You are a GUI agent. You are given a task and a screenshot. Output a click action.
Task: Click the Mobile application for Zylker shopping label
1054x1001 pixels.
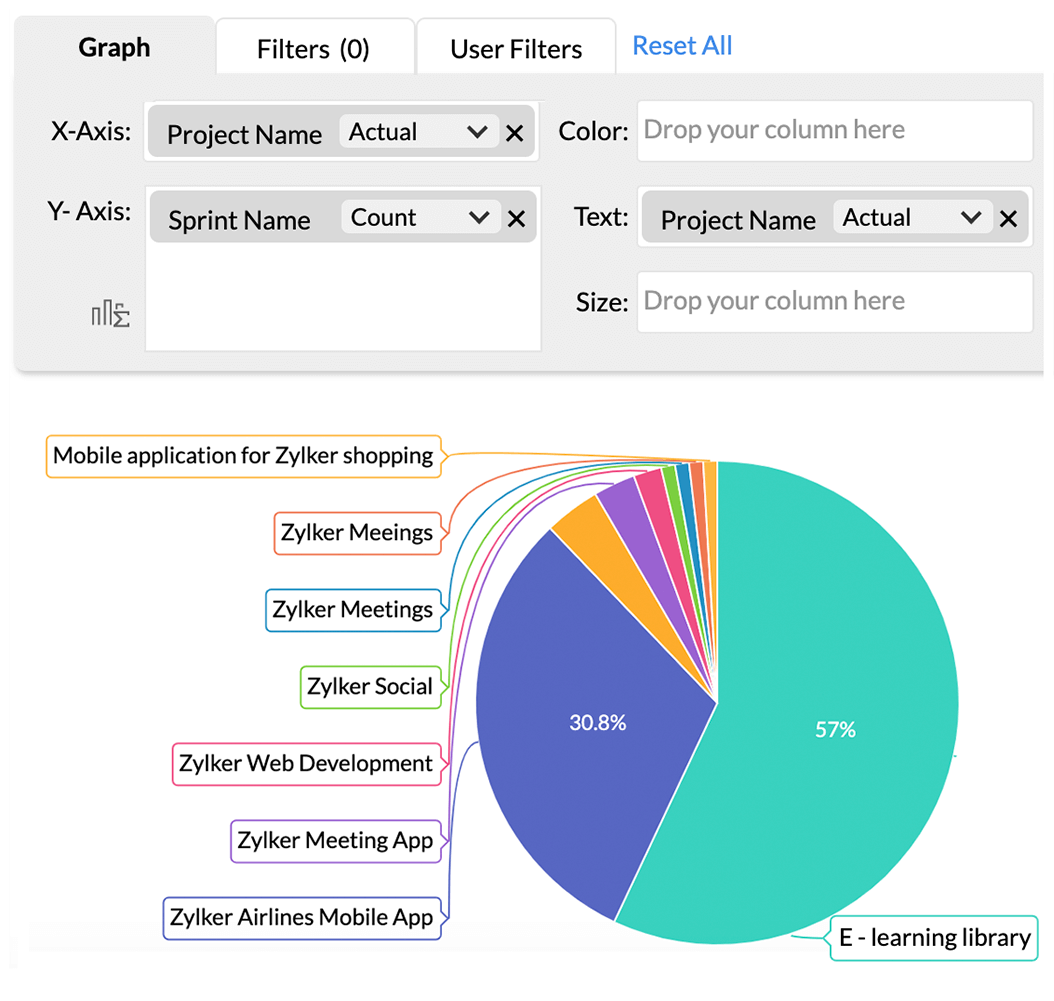(243, 456)
